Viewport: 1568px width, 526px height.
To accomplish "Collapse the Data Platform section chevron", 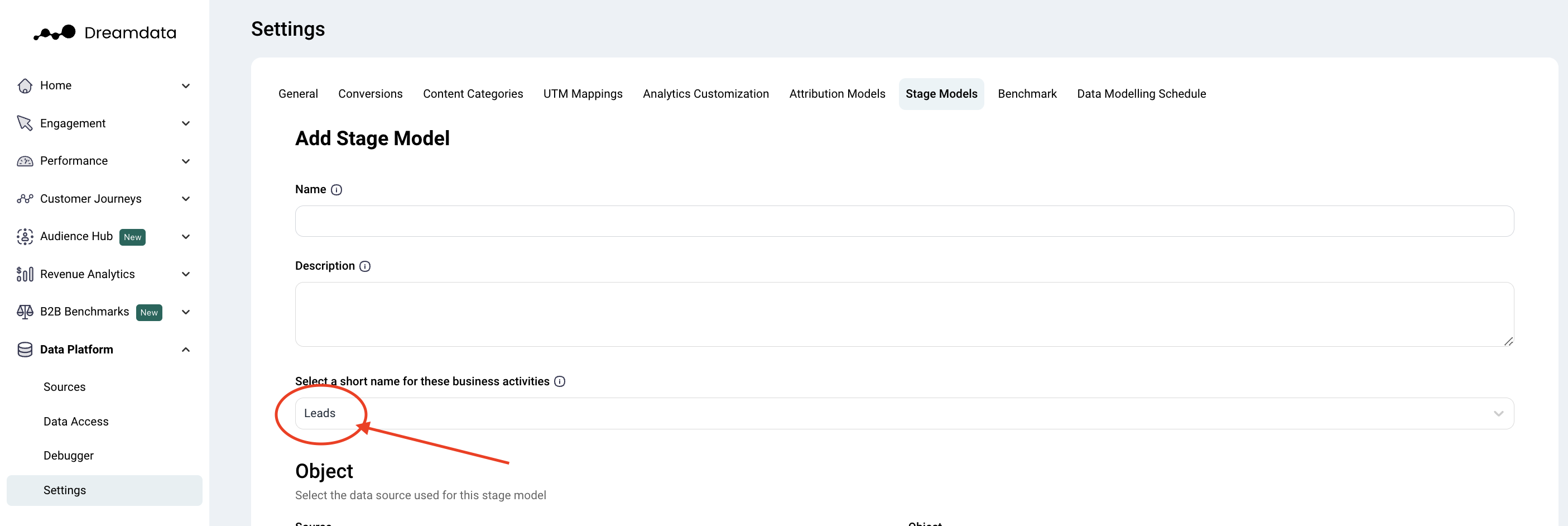I will (x=186, y=350).
